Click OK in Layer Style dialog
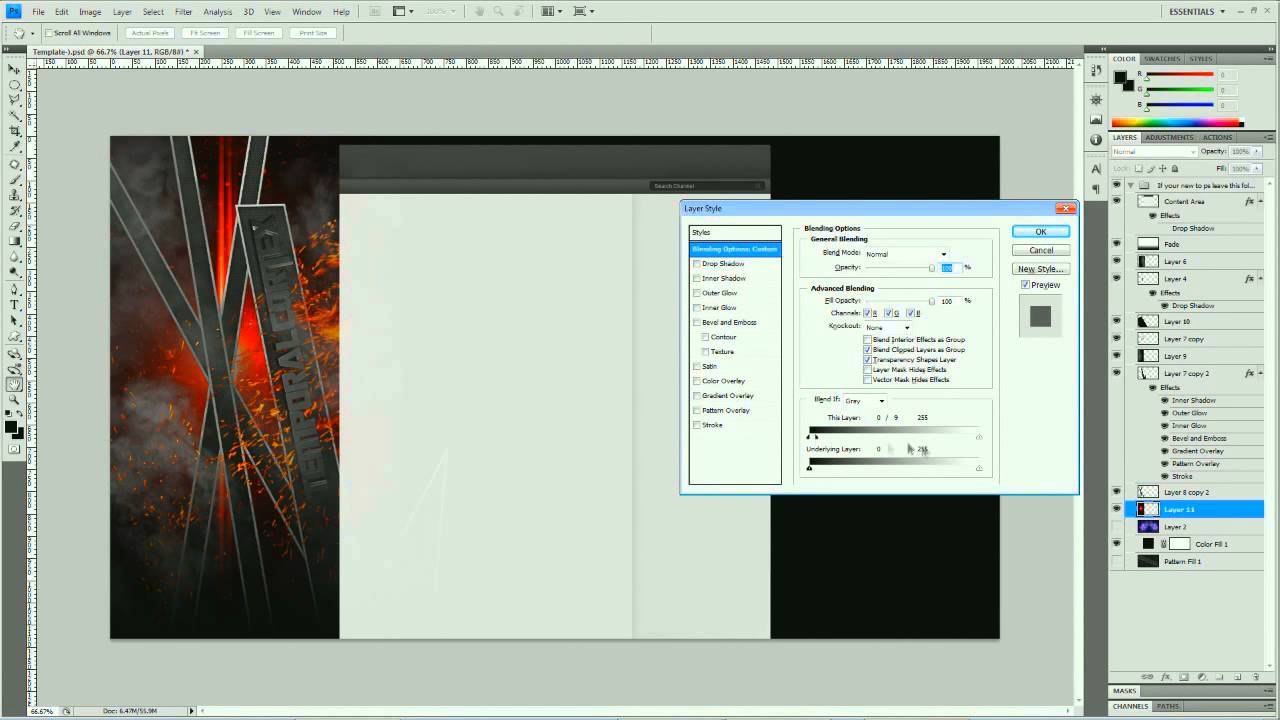Screen dimensions: 1280x720 (x=1041, y=231)
